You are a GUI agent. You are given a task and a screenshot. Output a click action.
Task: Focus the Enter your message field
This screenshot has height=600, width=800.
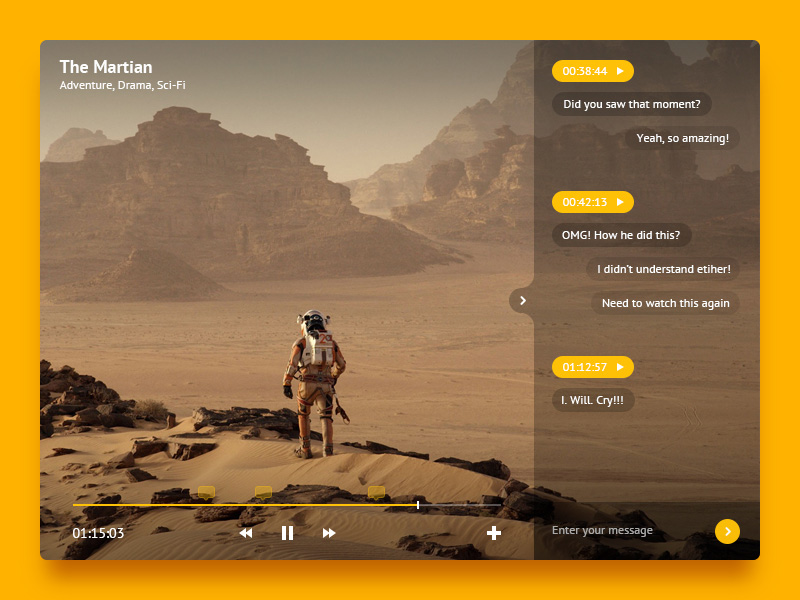point(625,531)
